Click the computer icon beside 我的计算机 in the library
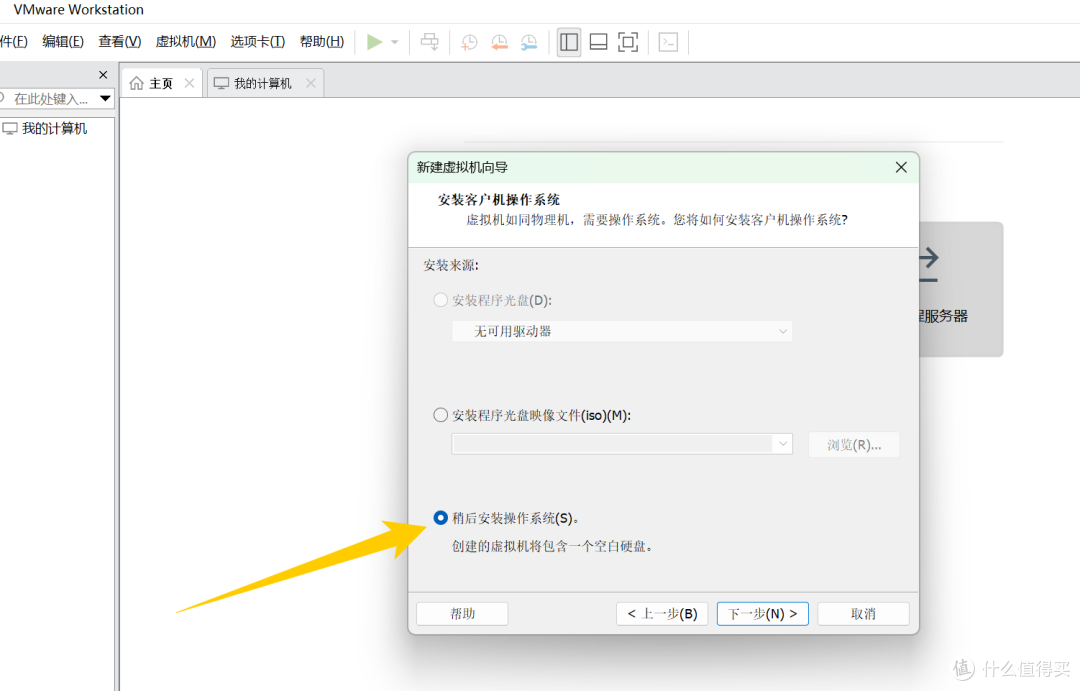 [10, 129]
